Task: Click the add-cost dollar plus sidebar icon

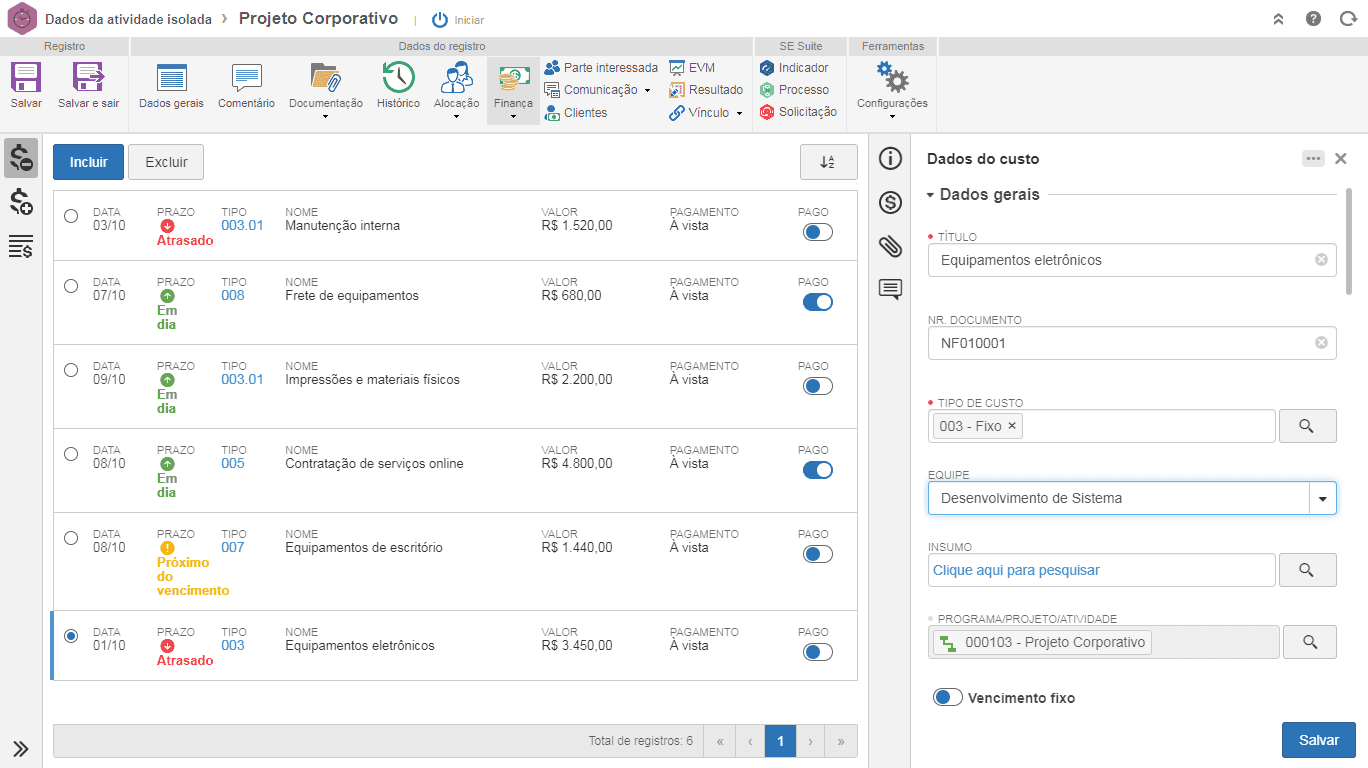Action: click(x=21, y=202)
